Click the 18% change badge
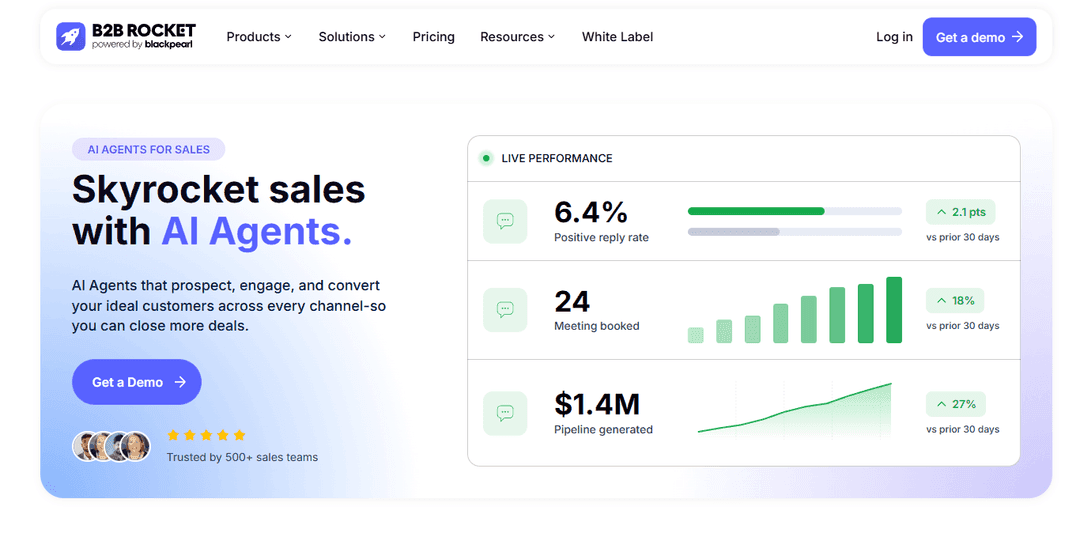The image size is (1080, 537). tap(955, 301)
